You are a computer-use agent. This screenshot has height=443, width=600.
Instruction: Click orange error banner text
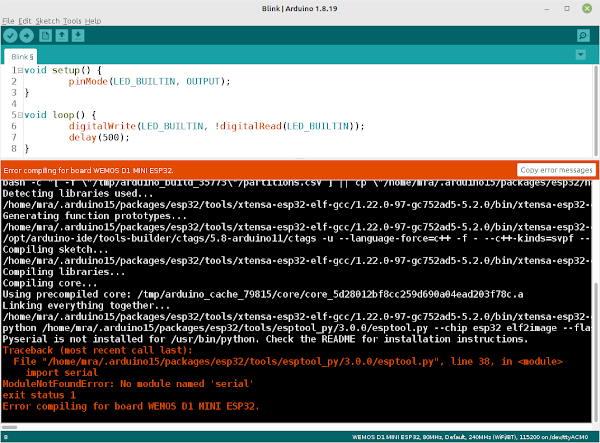click(88, 171)
